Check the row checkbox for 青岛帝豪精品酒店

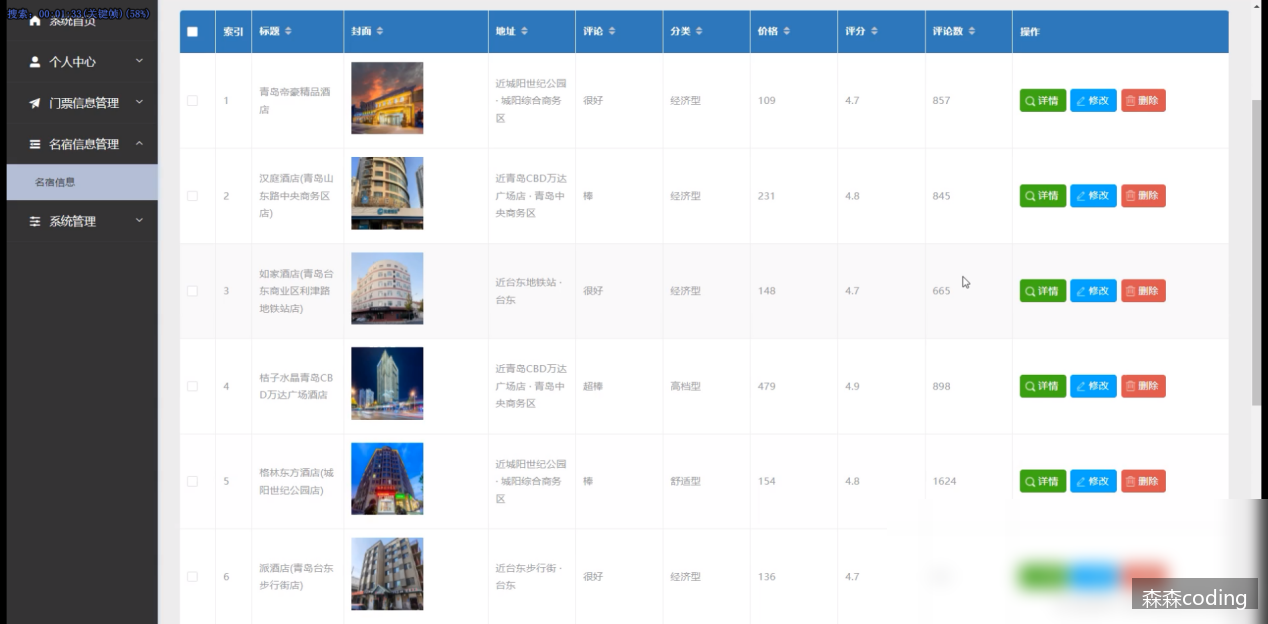193,101
